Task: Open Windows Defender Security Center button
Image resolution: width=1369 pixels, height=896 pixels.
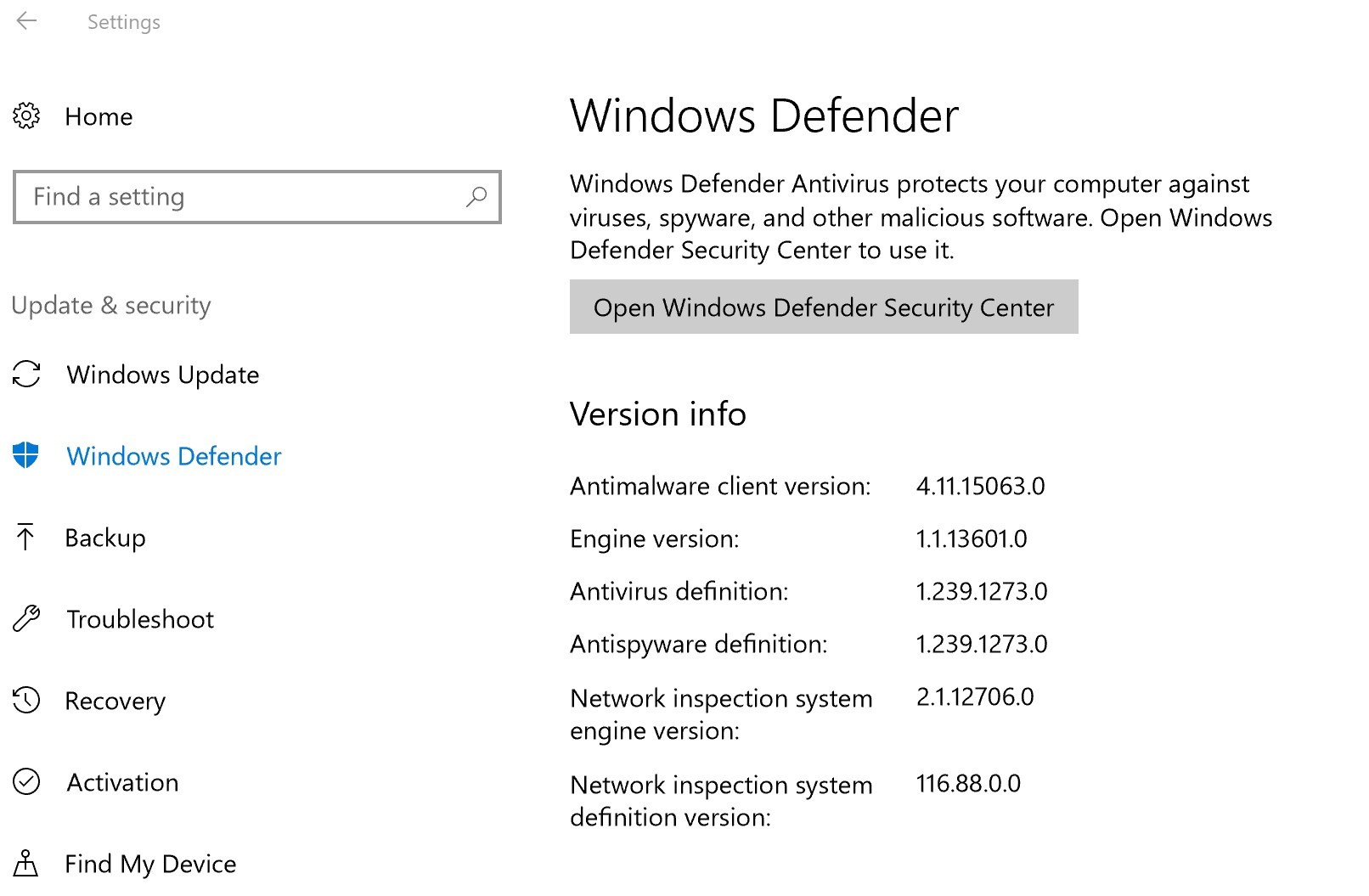Action: pyautogui.click(x=824, y=307)
